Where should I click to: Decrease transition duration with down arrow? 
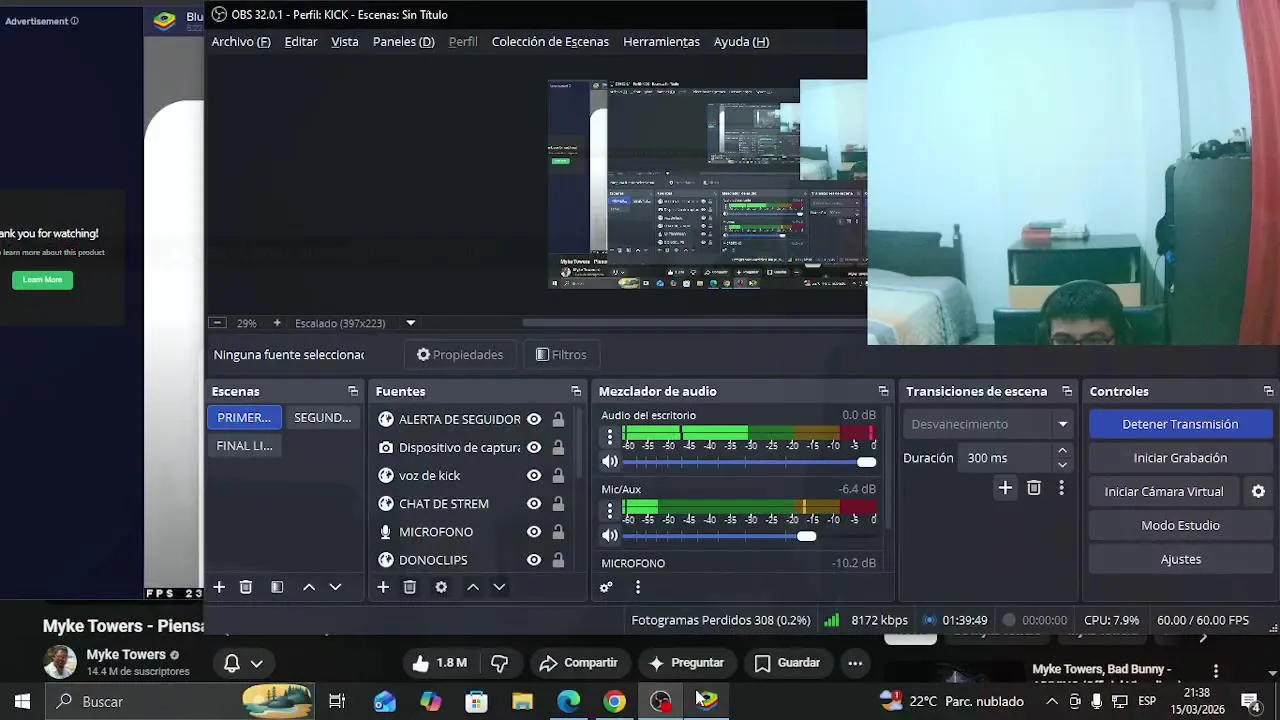pyautogui.click(x=1062, y=464)
